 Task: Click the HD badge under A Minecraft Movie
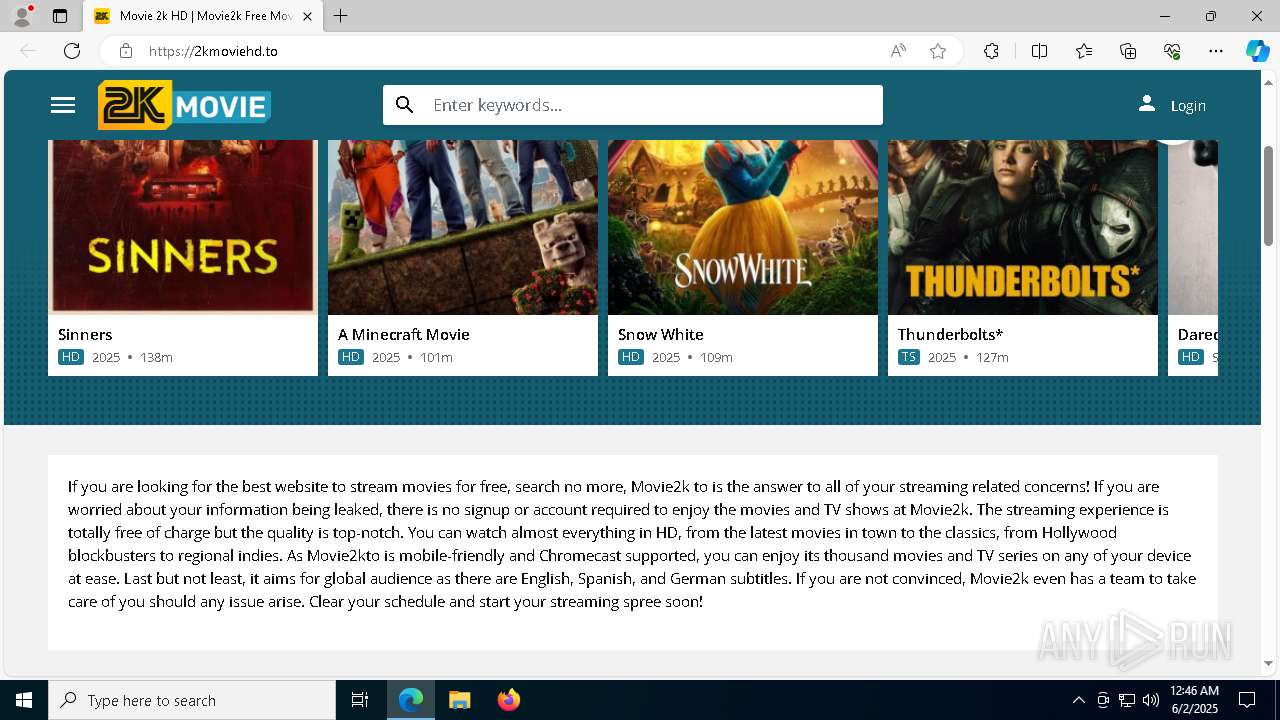point(351,357)
